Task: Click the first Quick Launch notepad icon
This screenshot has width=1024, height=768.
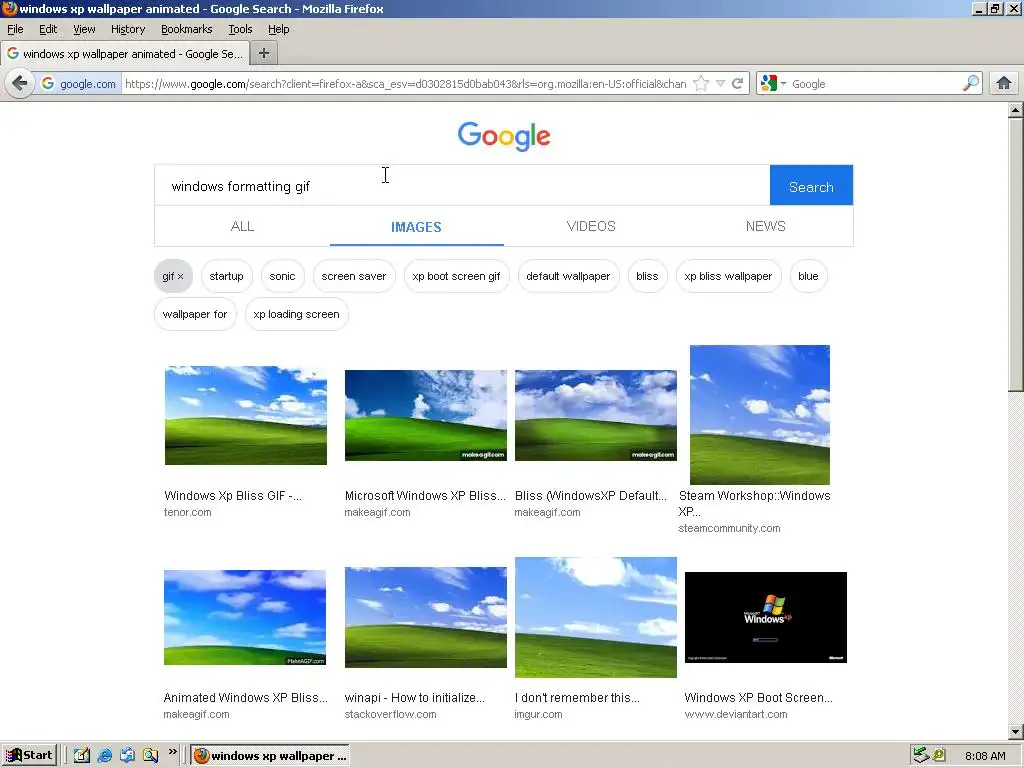Action: click(82, 756)
